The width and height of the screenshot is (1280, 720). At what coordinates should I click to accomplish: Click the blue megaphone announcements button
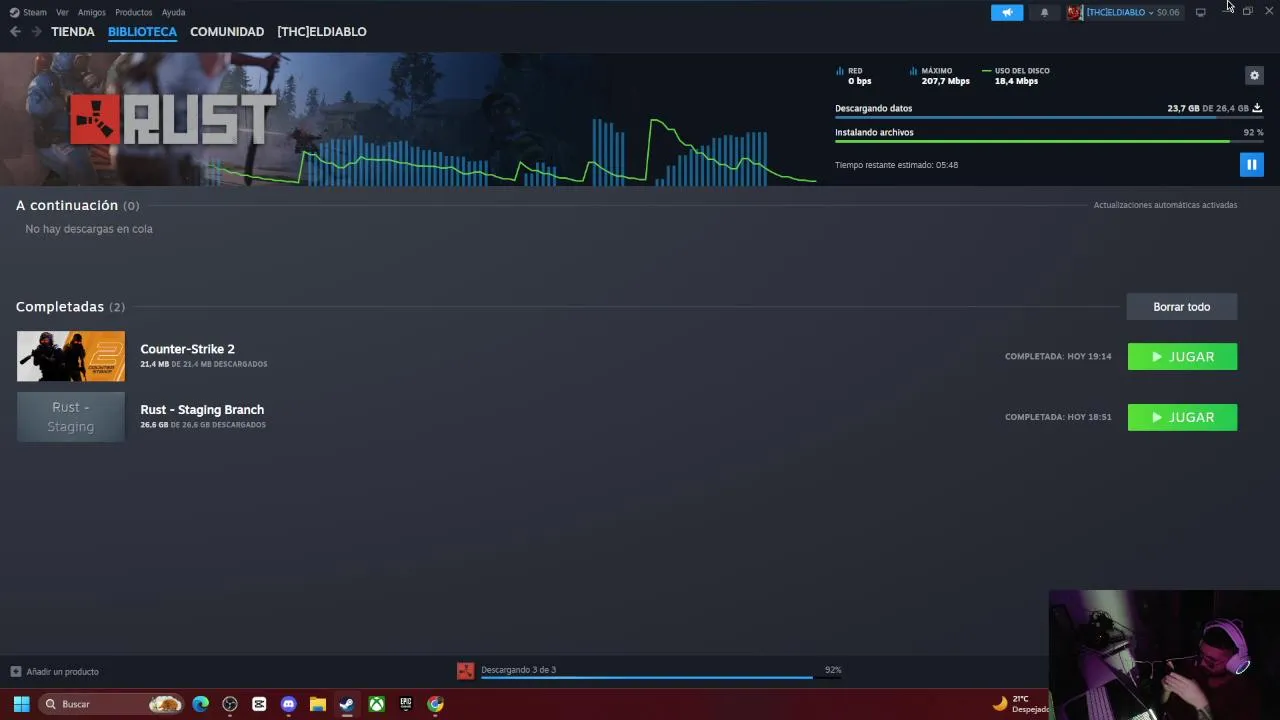point(1007,12)
